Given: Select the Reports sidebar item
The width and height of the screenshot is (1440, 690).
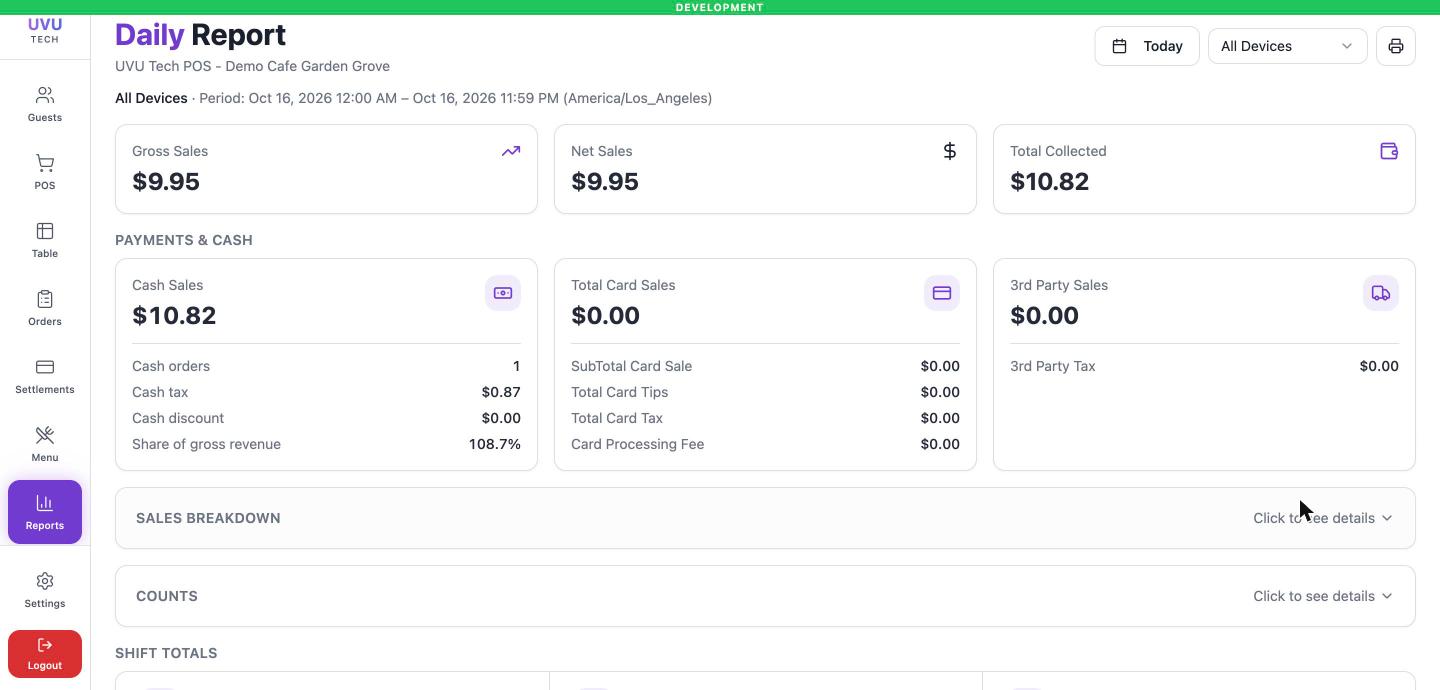Looking at the screenshot, I should pos(45,512).
